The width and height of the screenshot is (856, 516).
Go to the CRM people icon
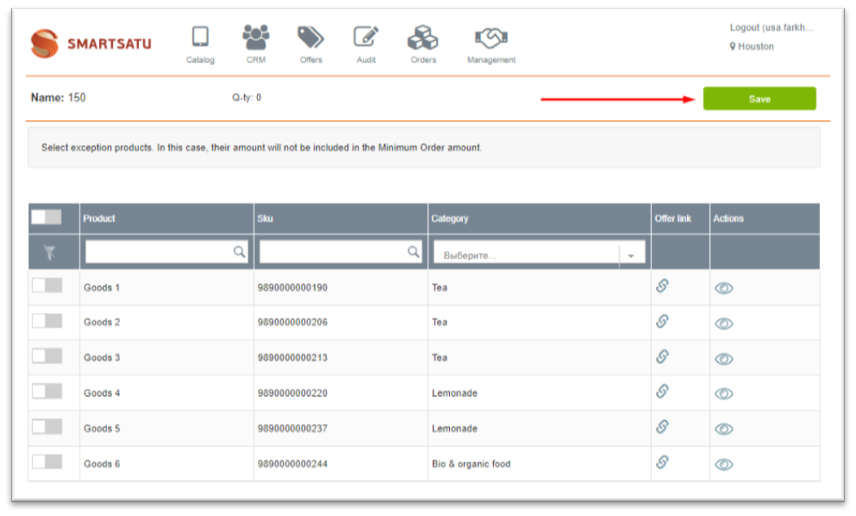[x=256, y=38]
